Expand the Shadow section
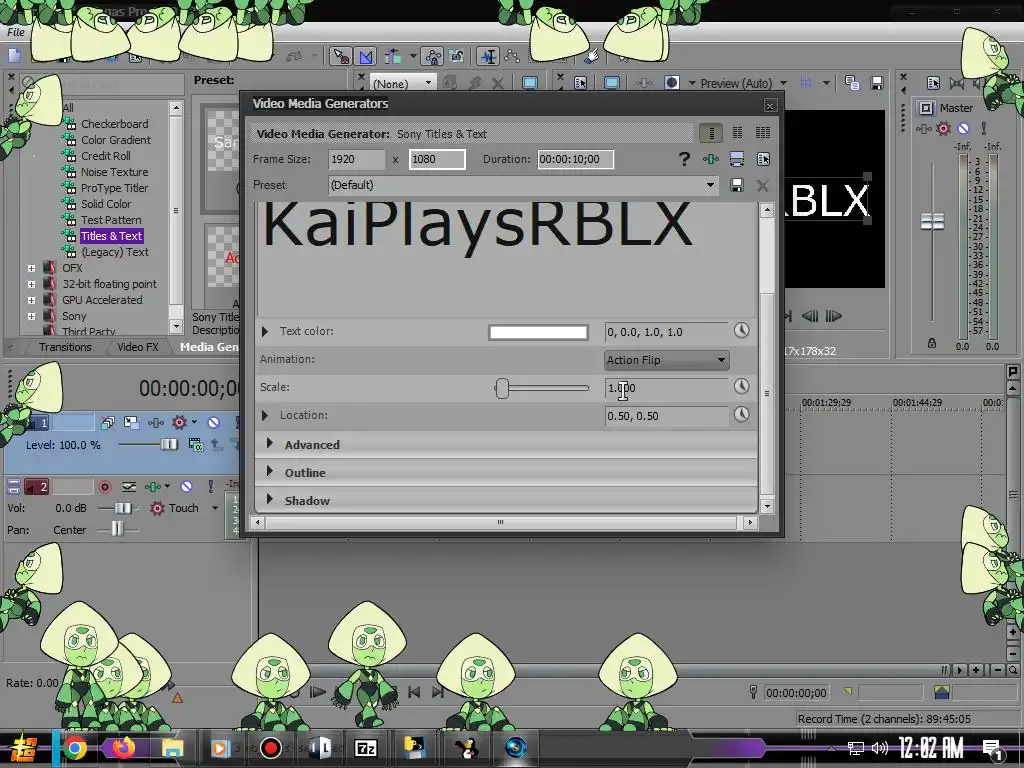 [x=270, y=500]
